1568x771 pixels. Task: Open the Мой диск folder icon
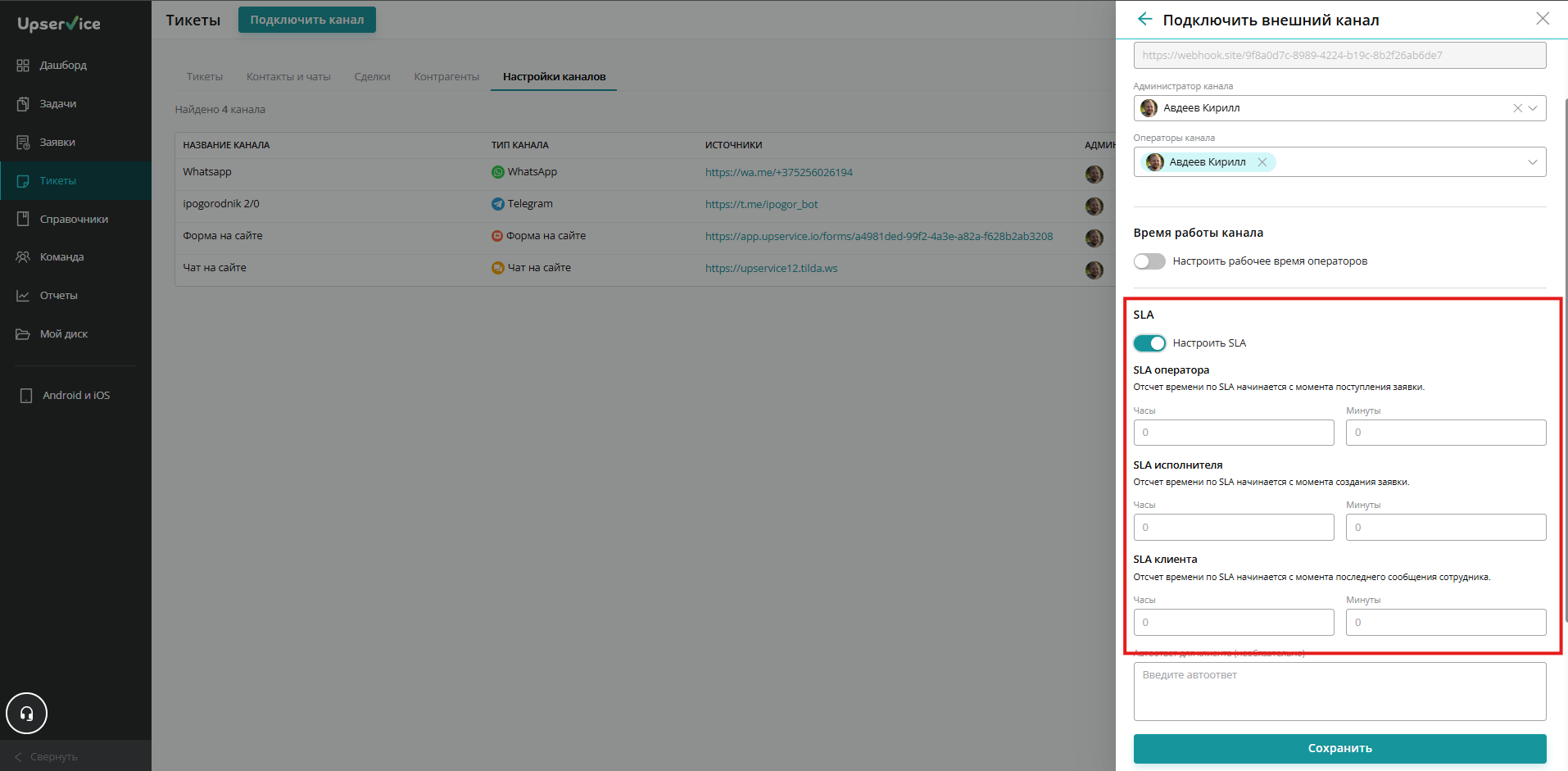coord(23,334)
